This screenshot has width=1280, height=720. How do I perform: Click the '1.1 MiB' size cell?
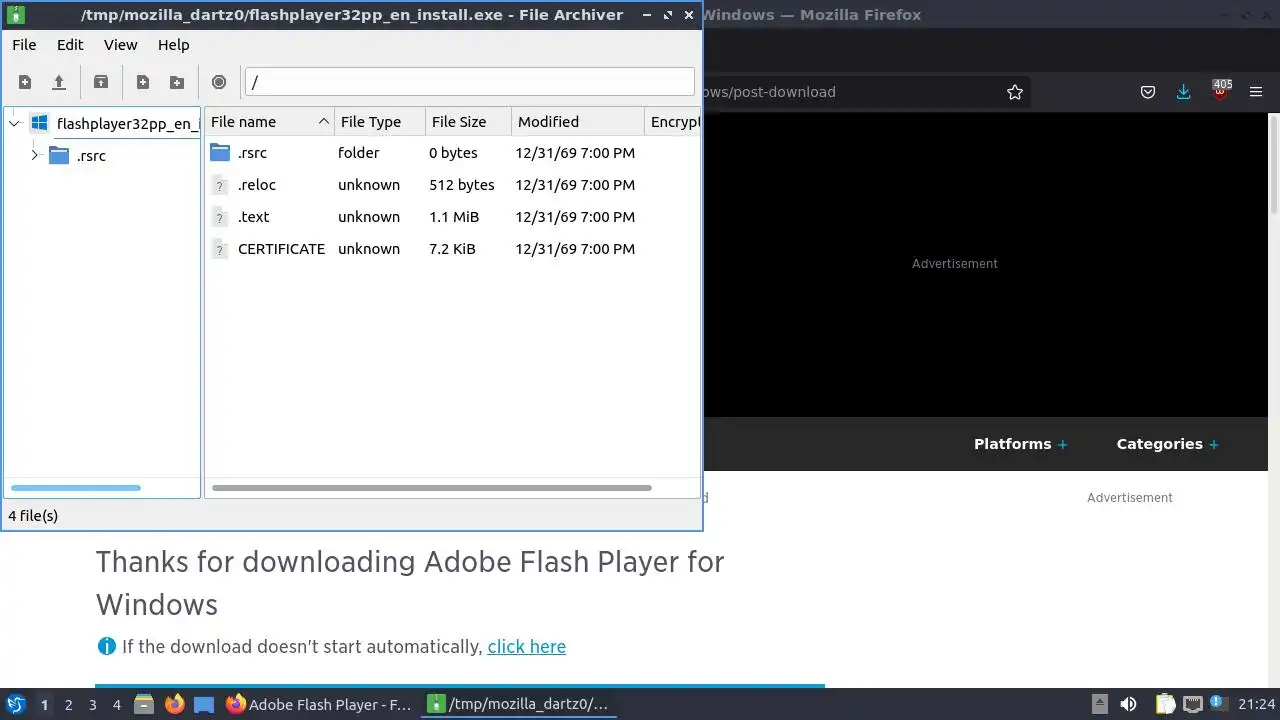pos(454,217)
